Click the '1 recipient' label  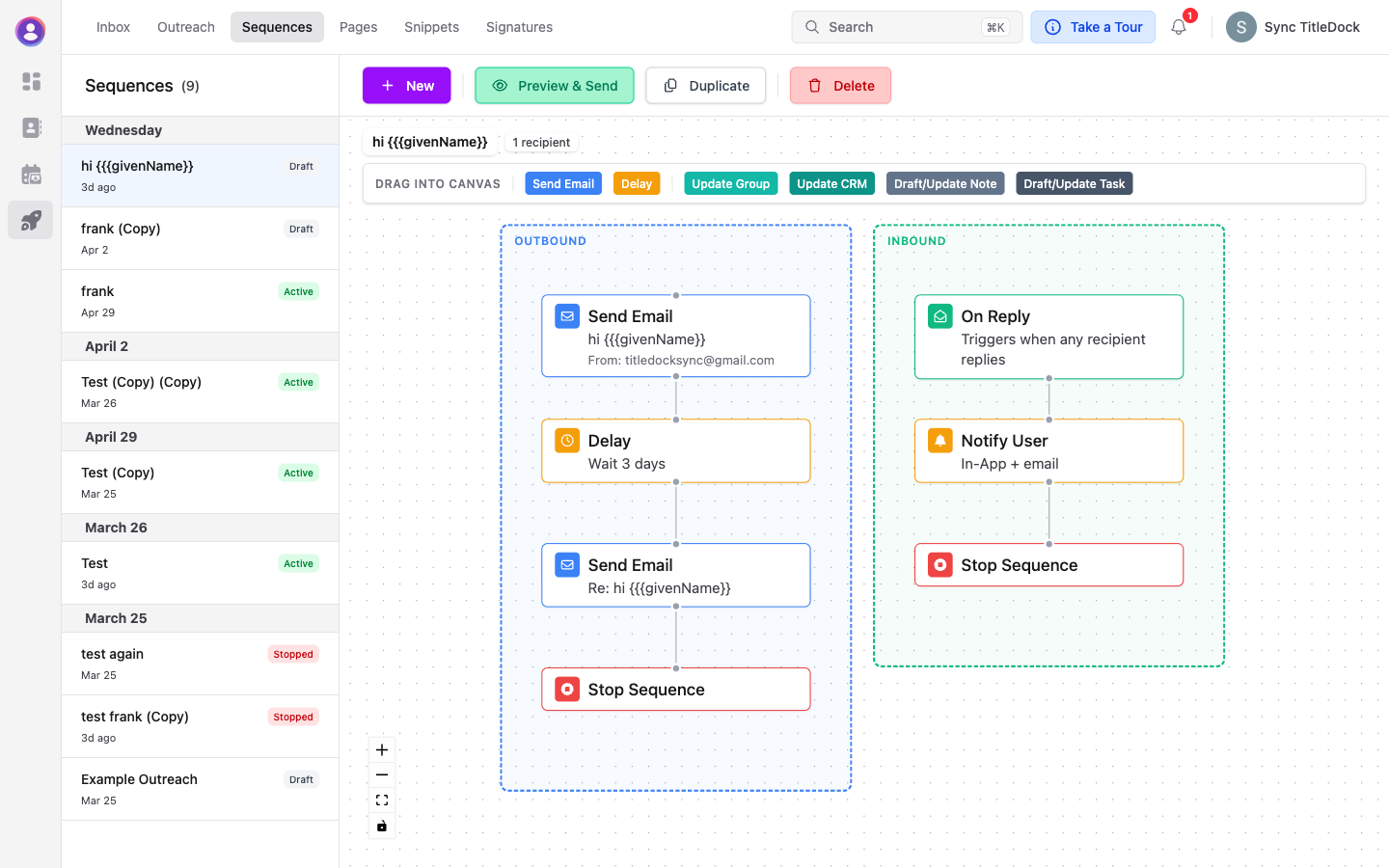point(541,143)
